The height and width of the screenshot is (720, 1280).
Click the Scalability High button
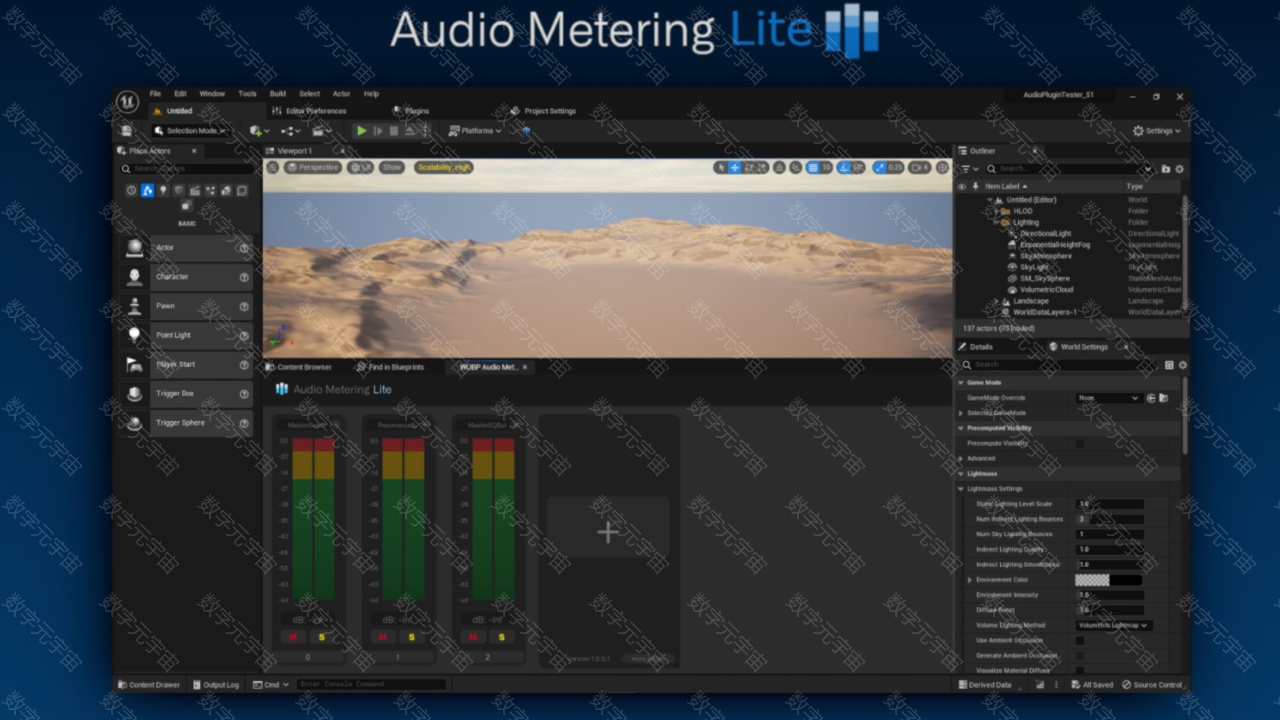[x=444, y=167]
